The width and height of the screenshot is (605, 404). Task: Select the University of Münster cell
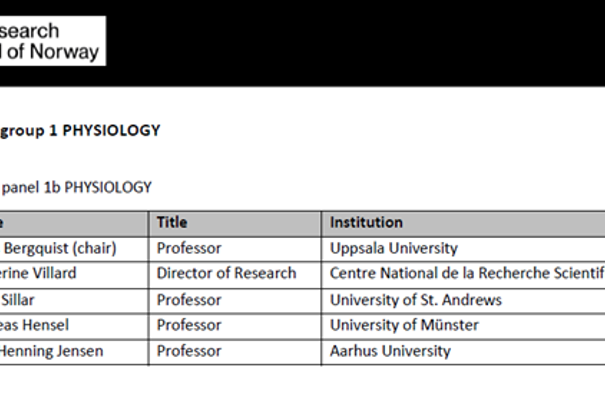pyautogui.click(x=463, y=326)
